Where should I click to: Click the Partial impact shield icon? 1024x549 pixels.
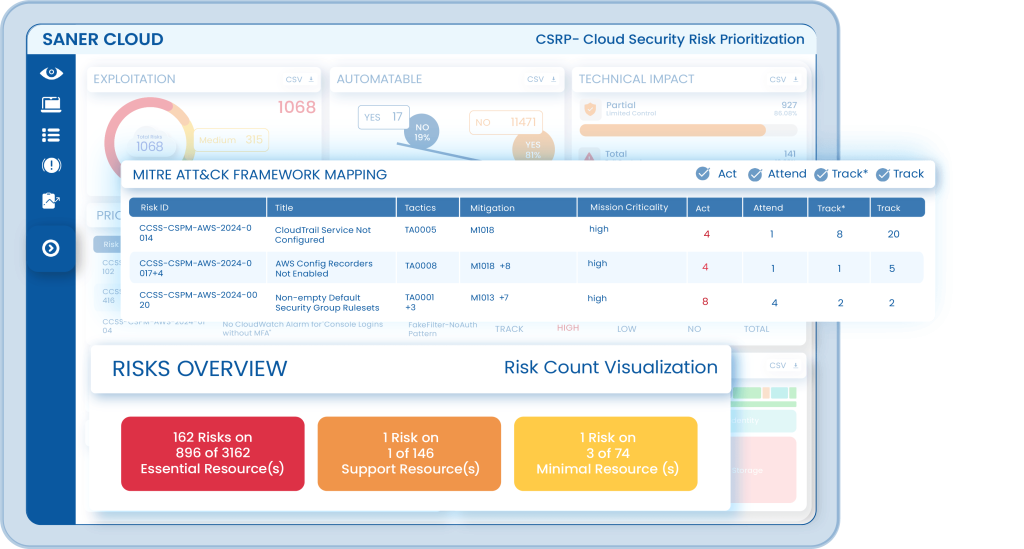click(589, 108)
